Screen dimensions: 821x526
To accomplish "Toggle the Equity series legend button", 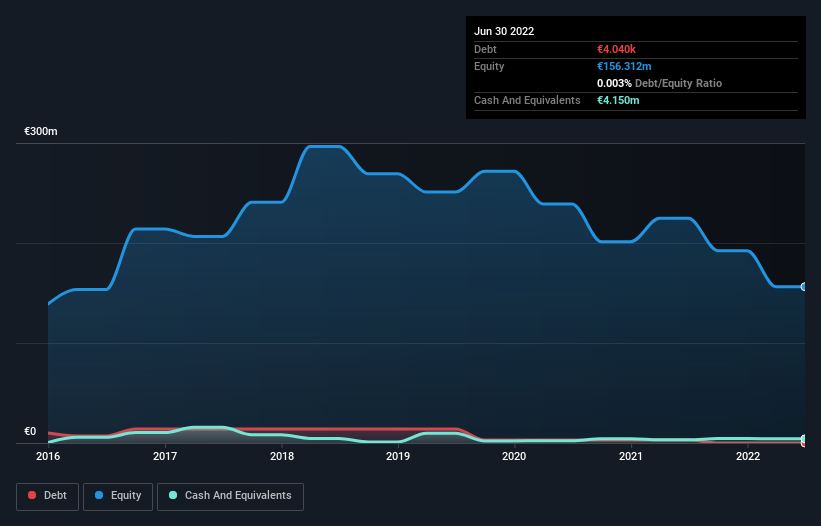I will click(x=118, y=496).
